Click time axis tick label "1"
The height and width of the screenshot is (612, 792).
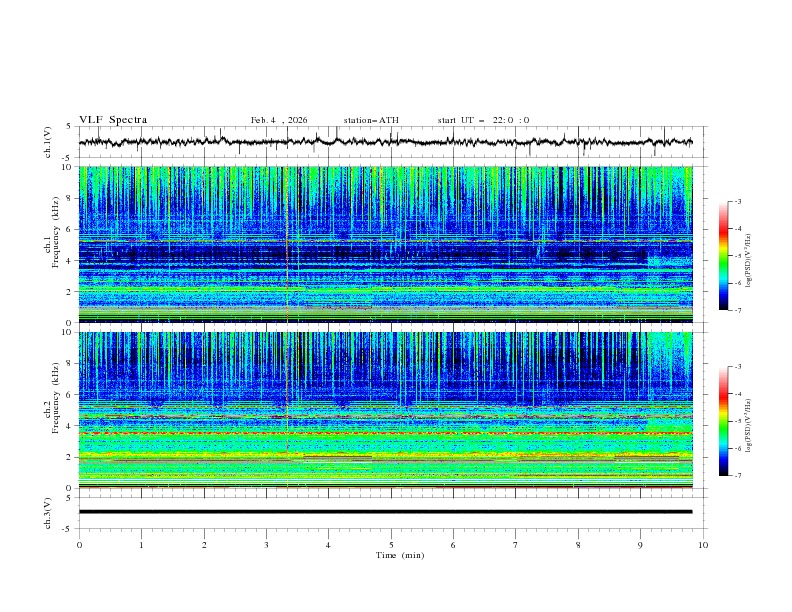(x=141, y=545)
